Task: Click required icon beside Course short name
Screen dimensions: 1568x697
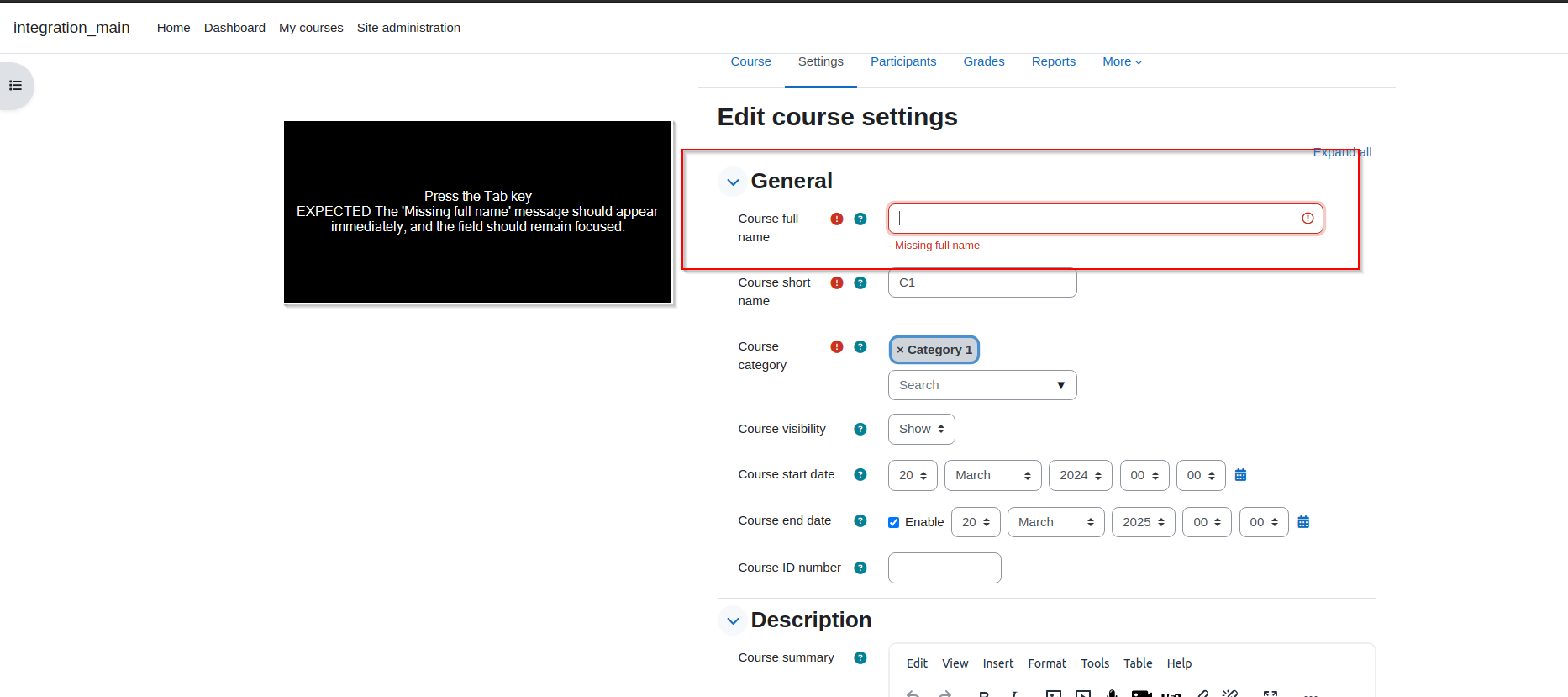Action: click(x=837, y=282)
